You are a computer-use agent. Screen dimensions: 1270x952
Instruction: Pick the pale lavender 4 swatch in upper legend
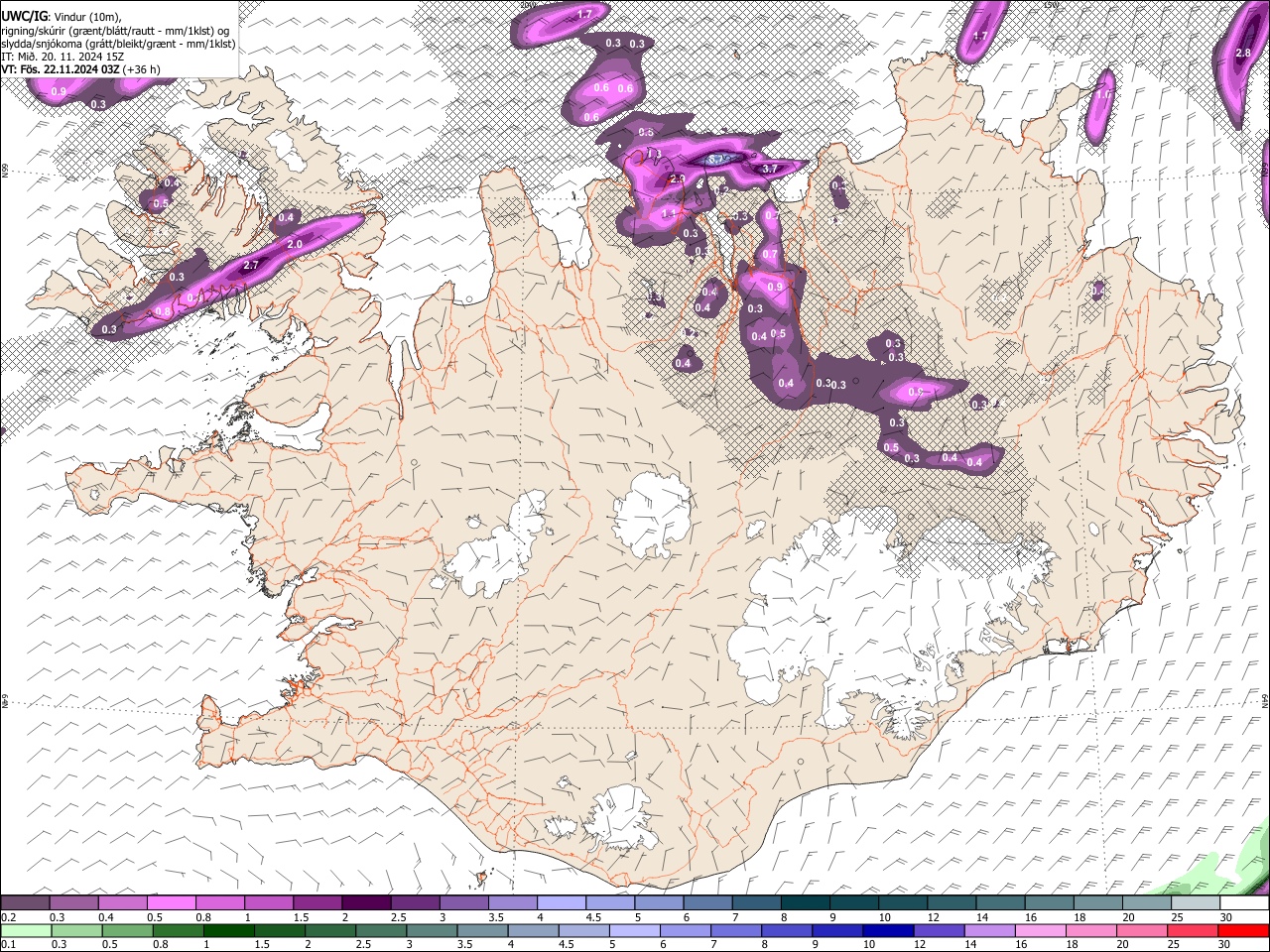(x=562, y=902)
